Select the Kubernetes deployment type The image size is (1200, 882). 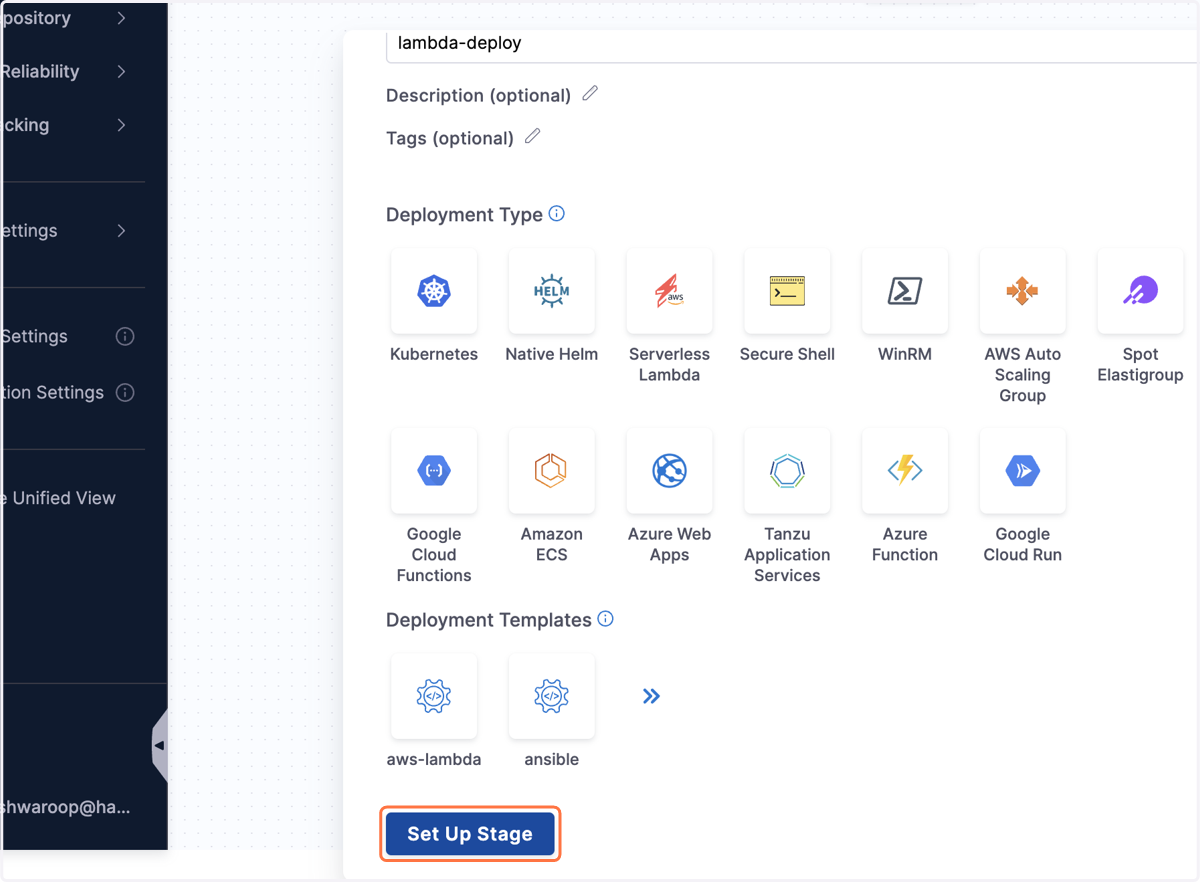tap(434, 291)
